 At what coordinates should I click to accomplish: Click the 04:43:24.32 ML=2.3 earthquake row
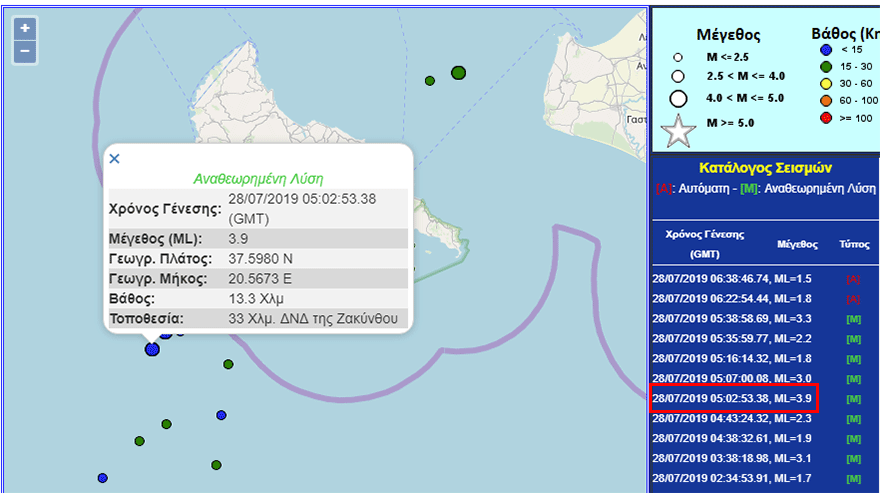[x=732, y=418]
